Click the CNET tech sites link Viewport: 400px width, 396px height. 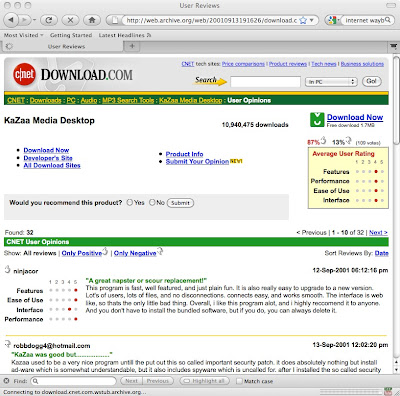pyautogui.click(x=188, y=64)
